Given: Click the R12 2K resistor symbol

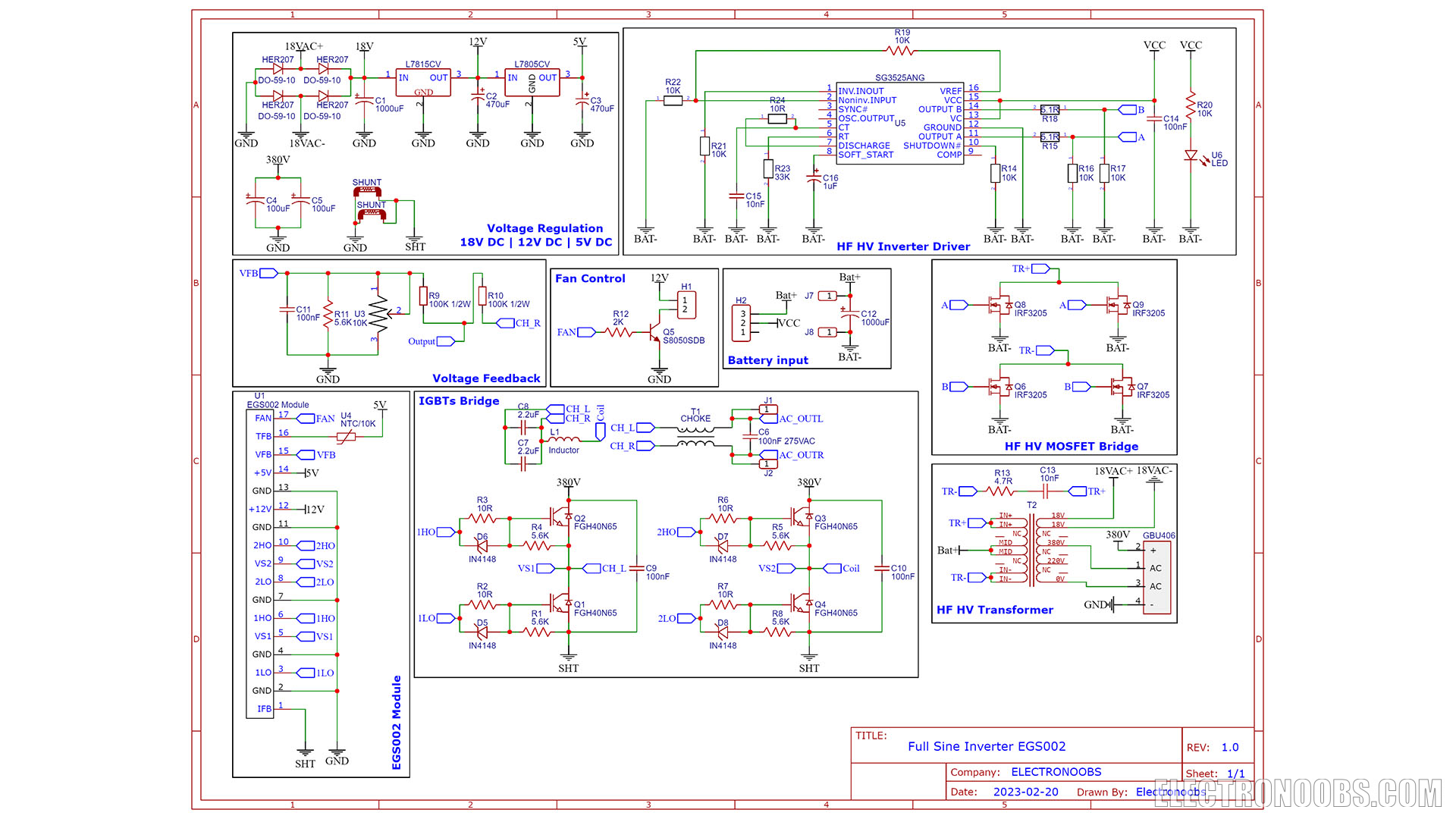Looking at the screenshot, I should click(618, 332).
